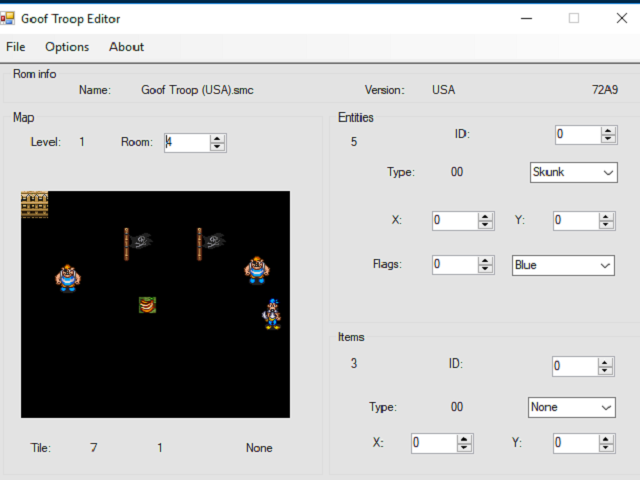Select the left pirate flag sprite
This screenshot has width=640, height=480.
(x=138, y=242)
